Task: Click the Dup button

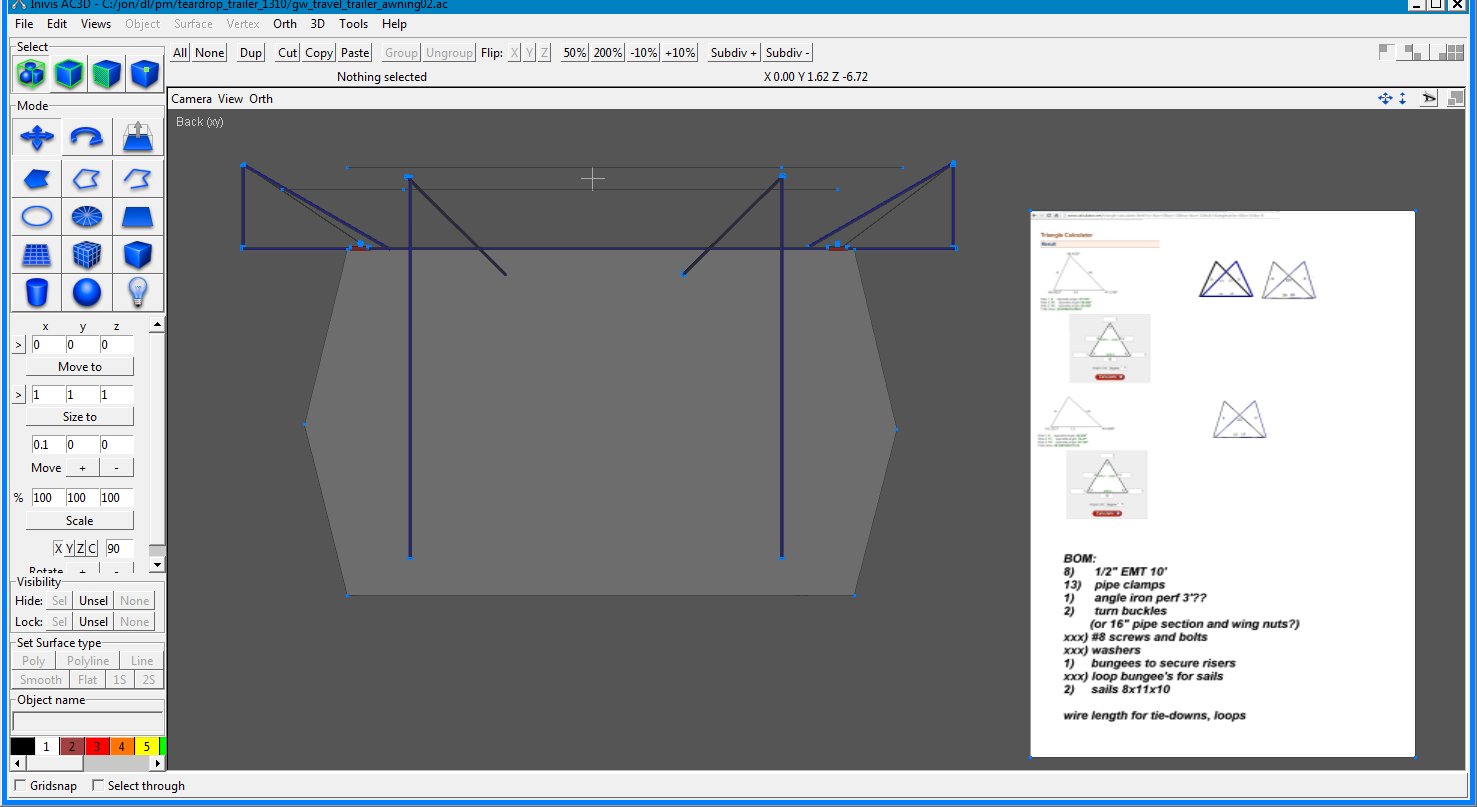Action: [x=251, y=53]
